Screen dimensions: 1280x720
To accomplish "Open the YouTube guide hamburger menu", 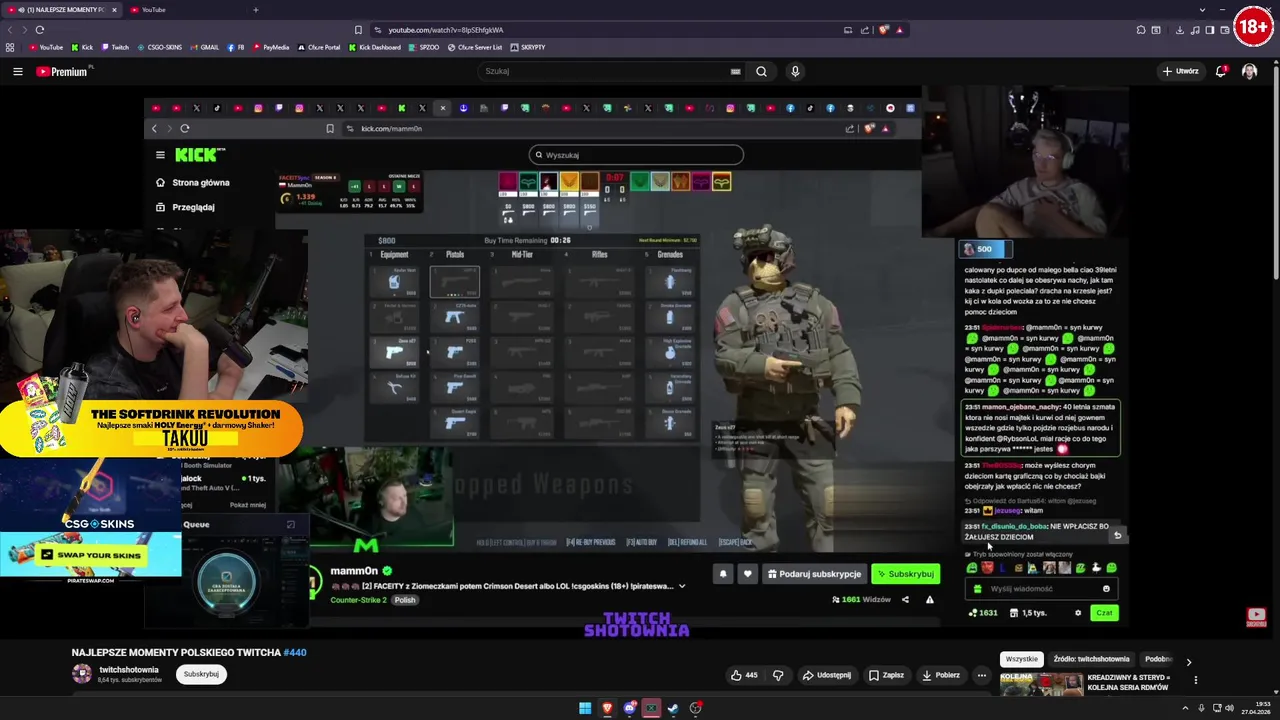I will pyautogui.click(x=17, y=71).
